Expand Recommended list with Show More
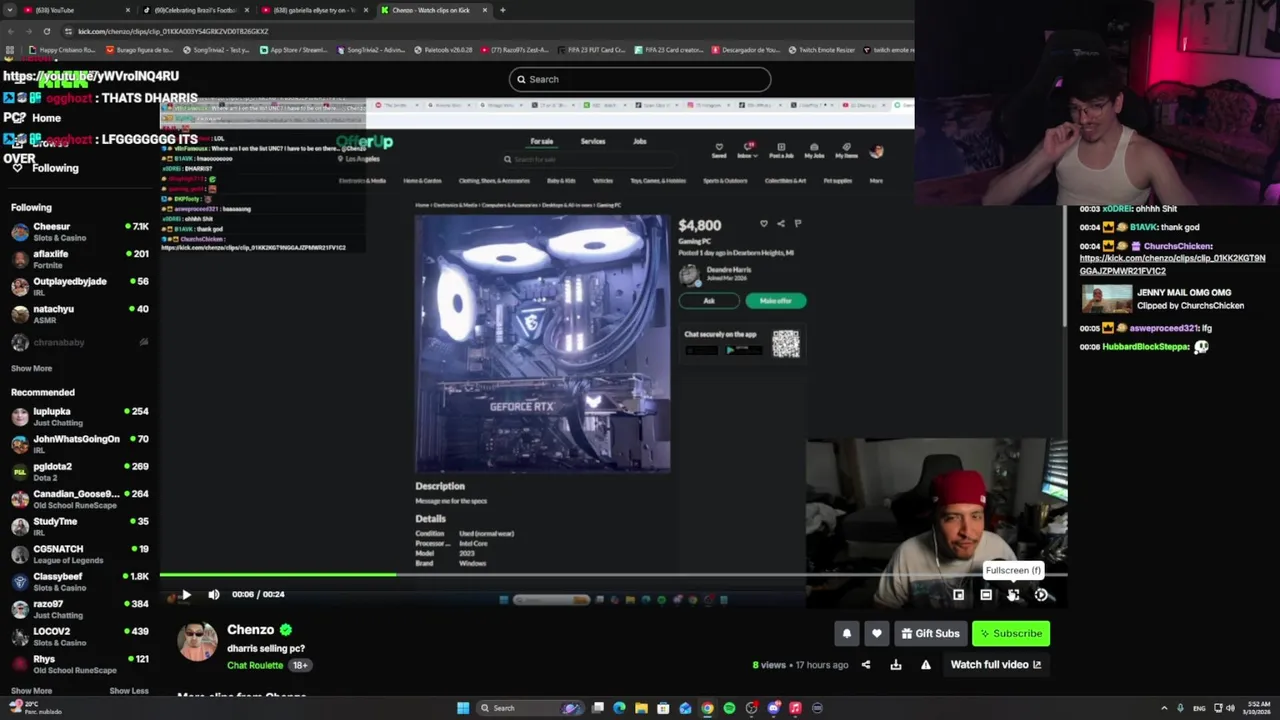This screenshot has height=720, width=1280. 31,690
